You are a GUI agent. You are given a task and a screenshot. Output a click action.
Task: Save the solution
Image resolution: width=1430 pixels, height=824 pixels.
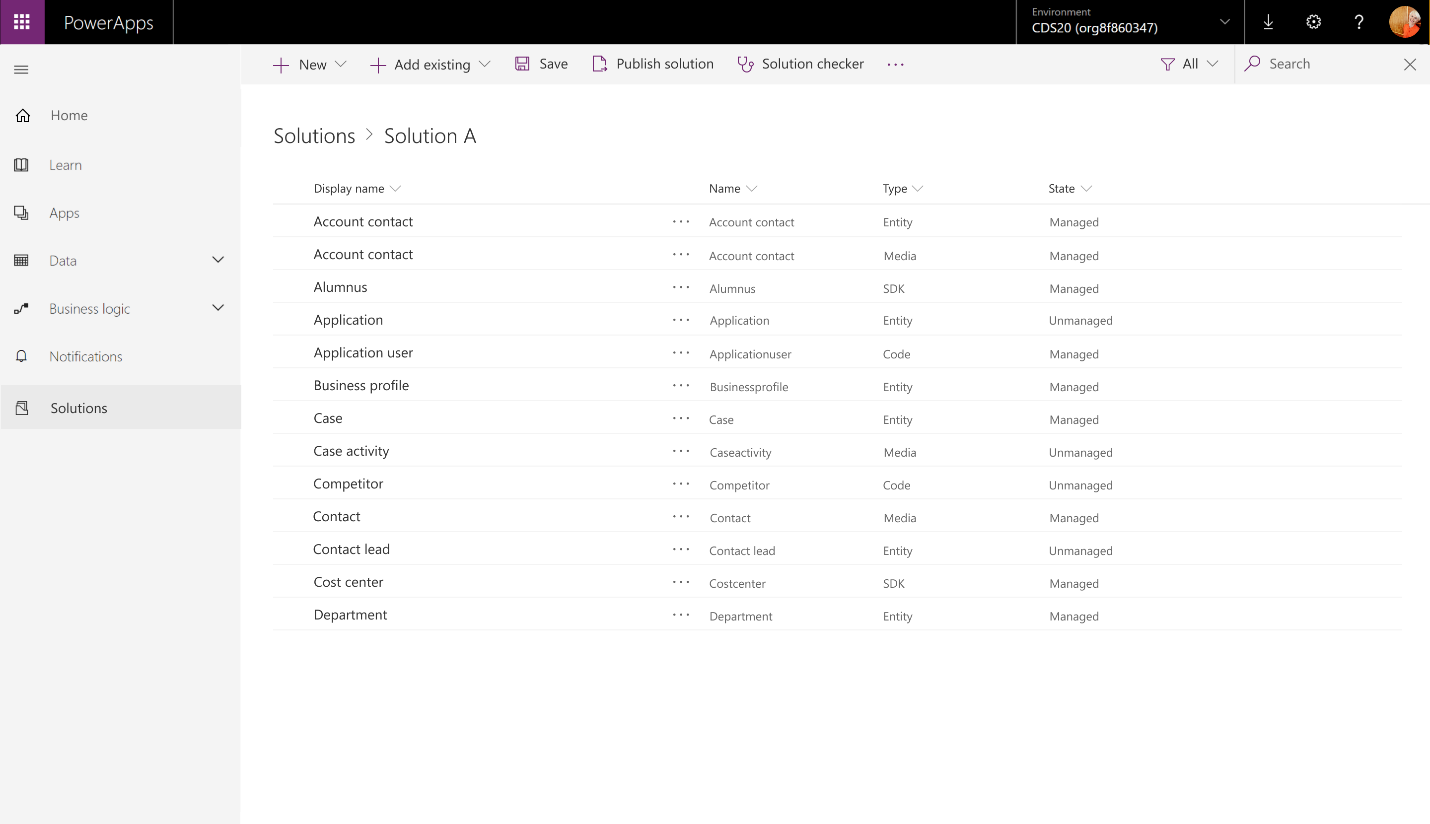(x=541, y=64)
